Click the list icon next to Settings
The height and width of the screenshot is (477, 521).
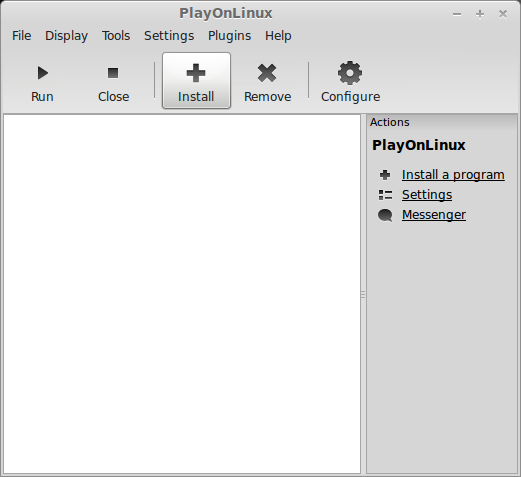tap(385, 195)
